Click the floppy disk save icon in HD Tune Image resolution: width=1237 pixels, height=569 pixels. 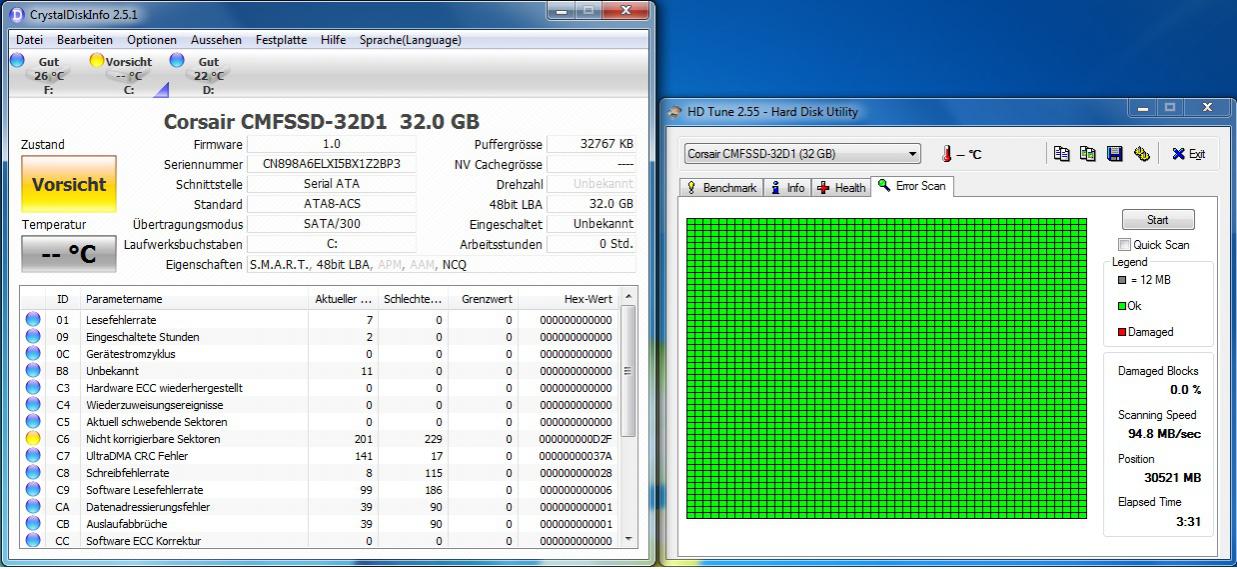coord(1115,154)
